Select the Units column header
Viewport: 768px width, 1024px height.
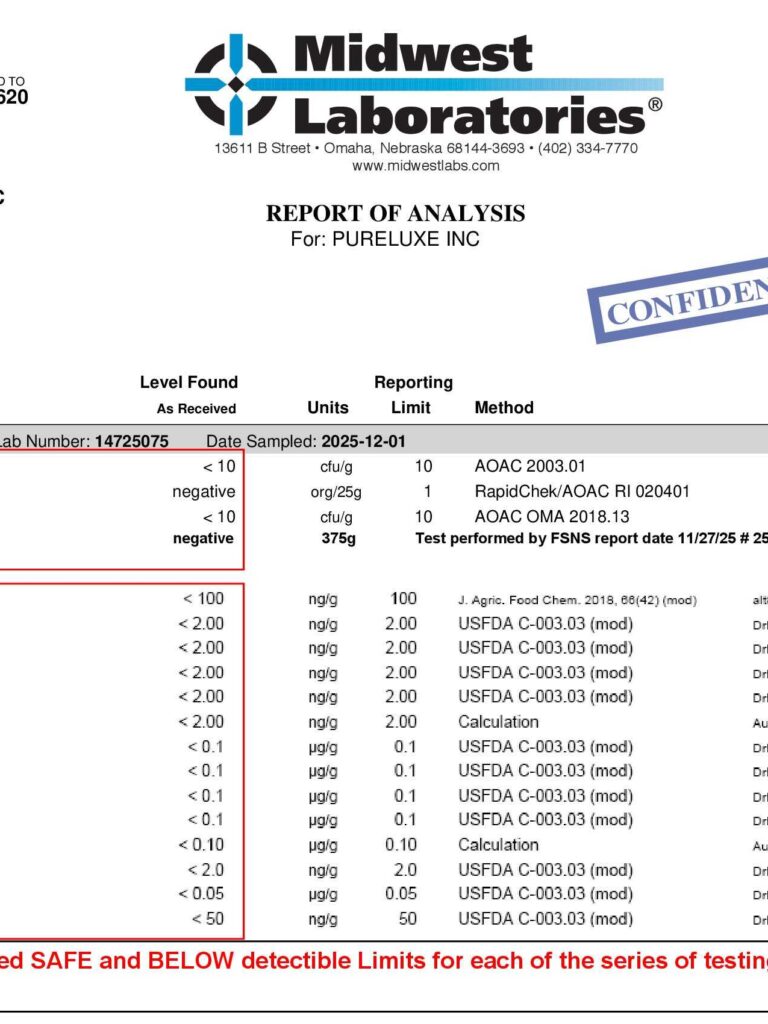point(328,408)
